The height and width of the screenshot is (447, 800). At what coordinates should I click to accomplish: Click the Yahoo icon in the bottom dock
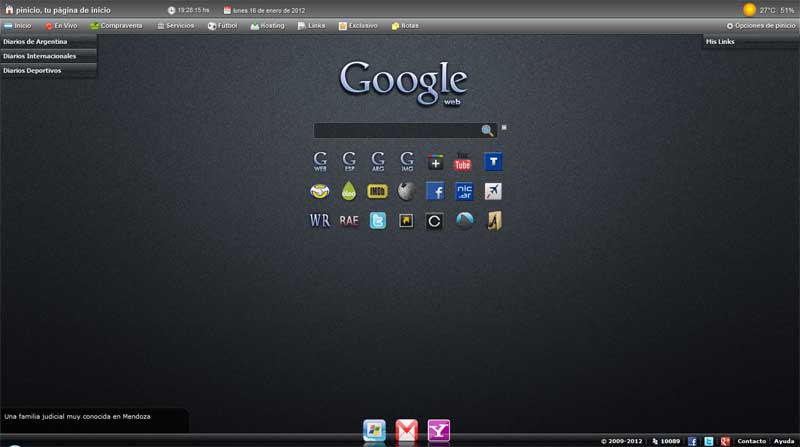point(438,431)
